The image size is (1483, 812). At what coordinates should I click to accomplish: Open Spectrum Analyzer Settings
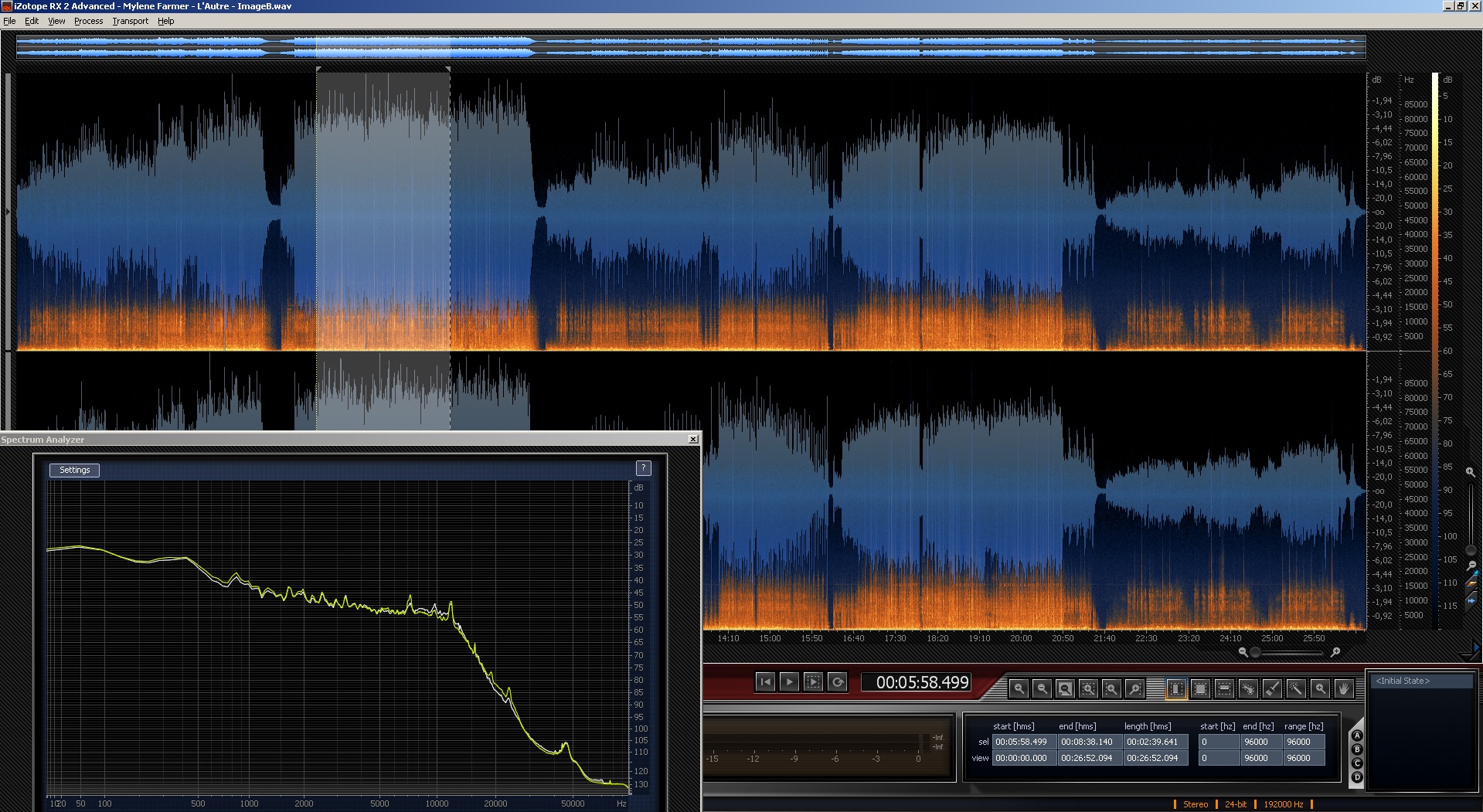[x=74, y=470]
